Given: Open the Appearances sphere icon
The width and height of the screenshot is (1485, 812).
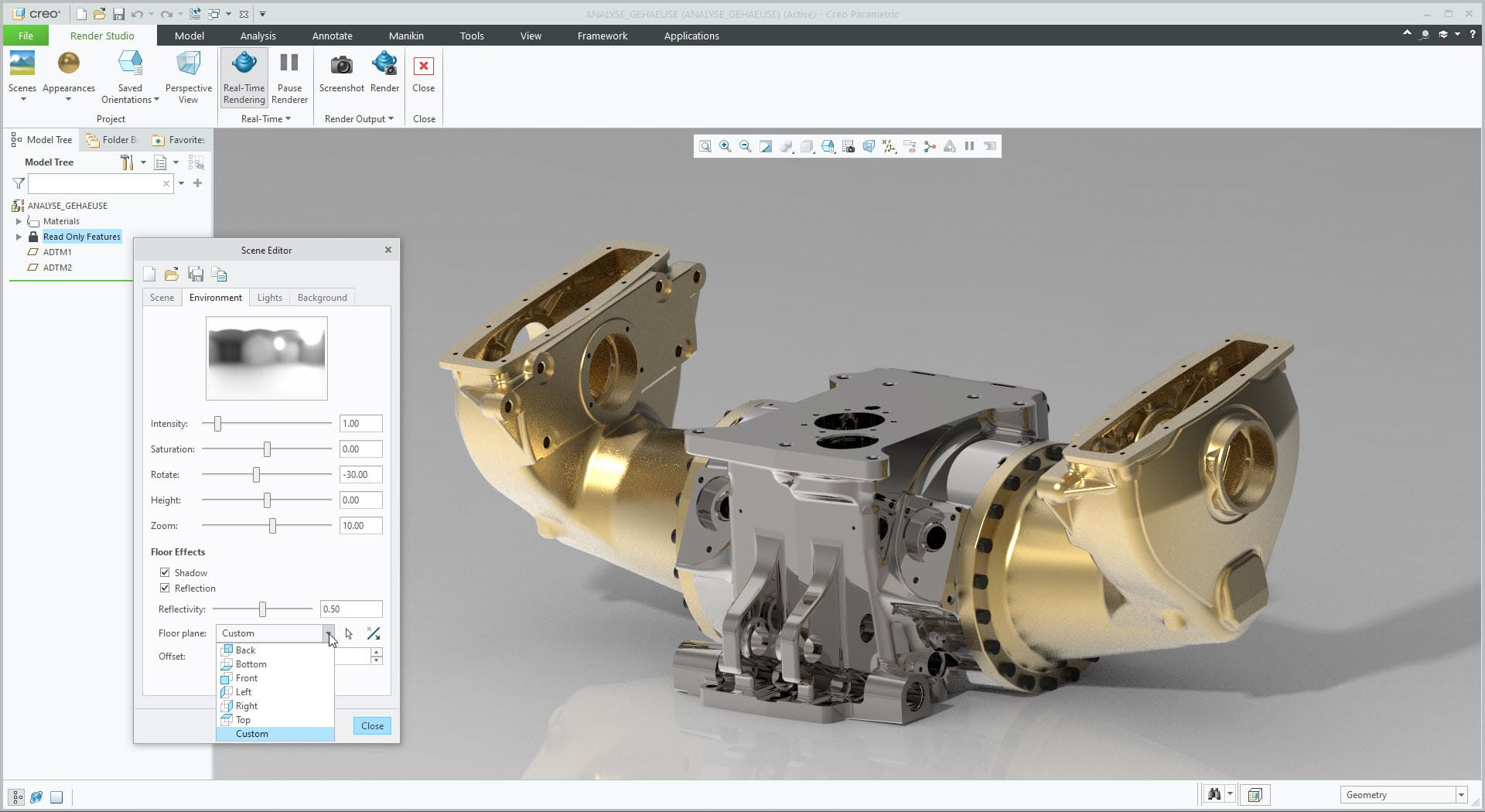Looking at the screenshot, I should (68, 64).
